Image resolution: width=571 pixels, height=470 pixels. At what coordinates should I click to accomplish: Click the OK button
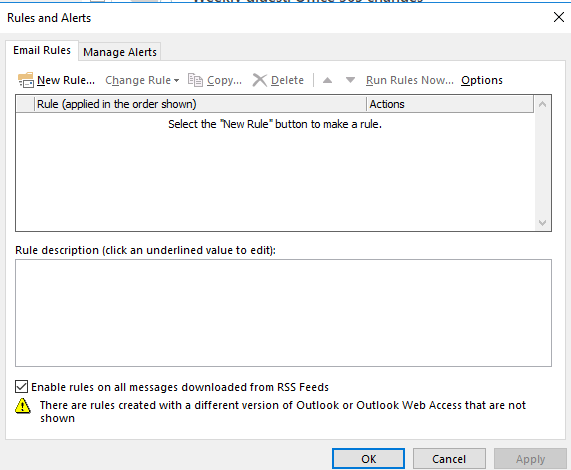click(368, 459)
